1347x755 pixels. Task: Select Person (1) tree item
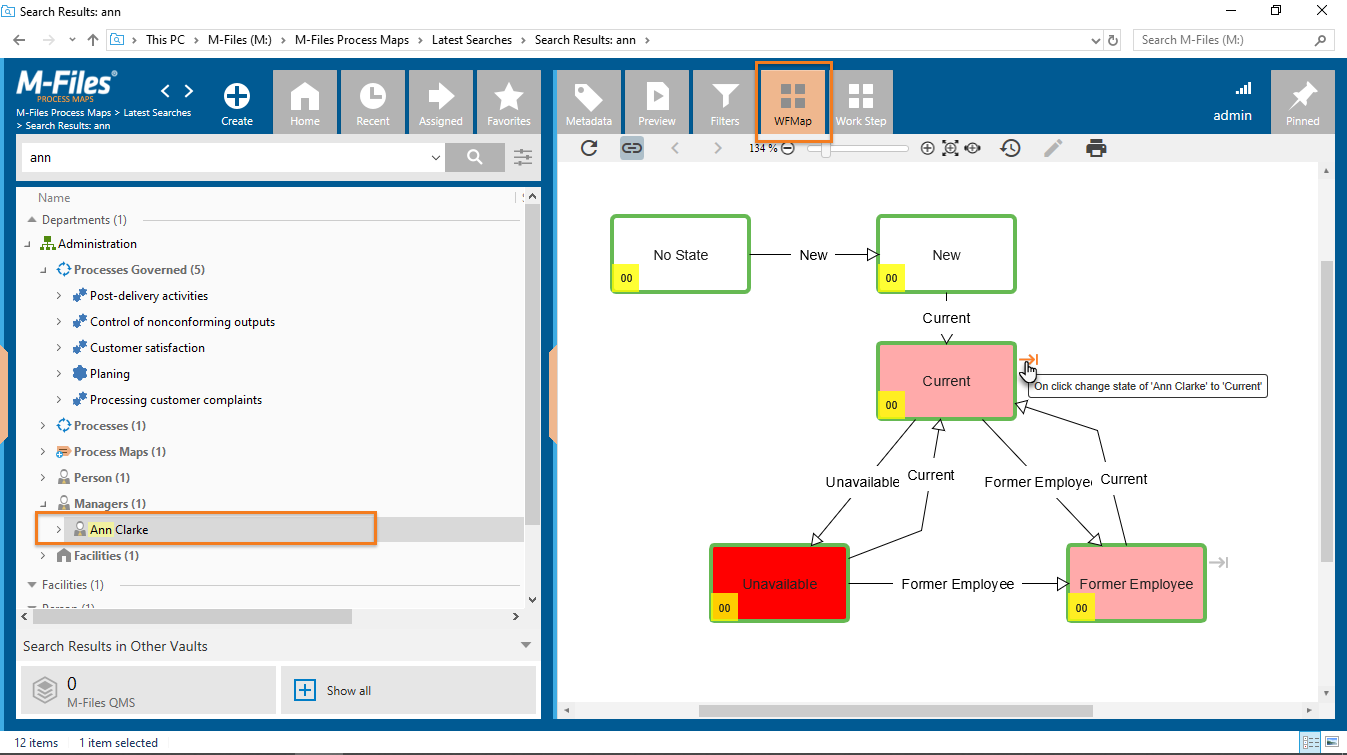point(102,478)
